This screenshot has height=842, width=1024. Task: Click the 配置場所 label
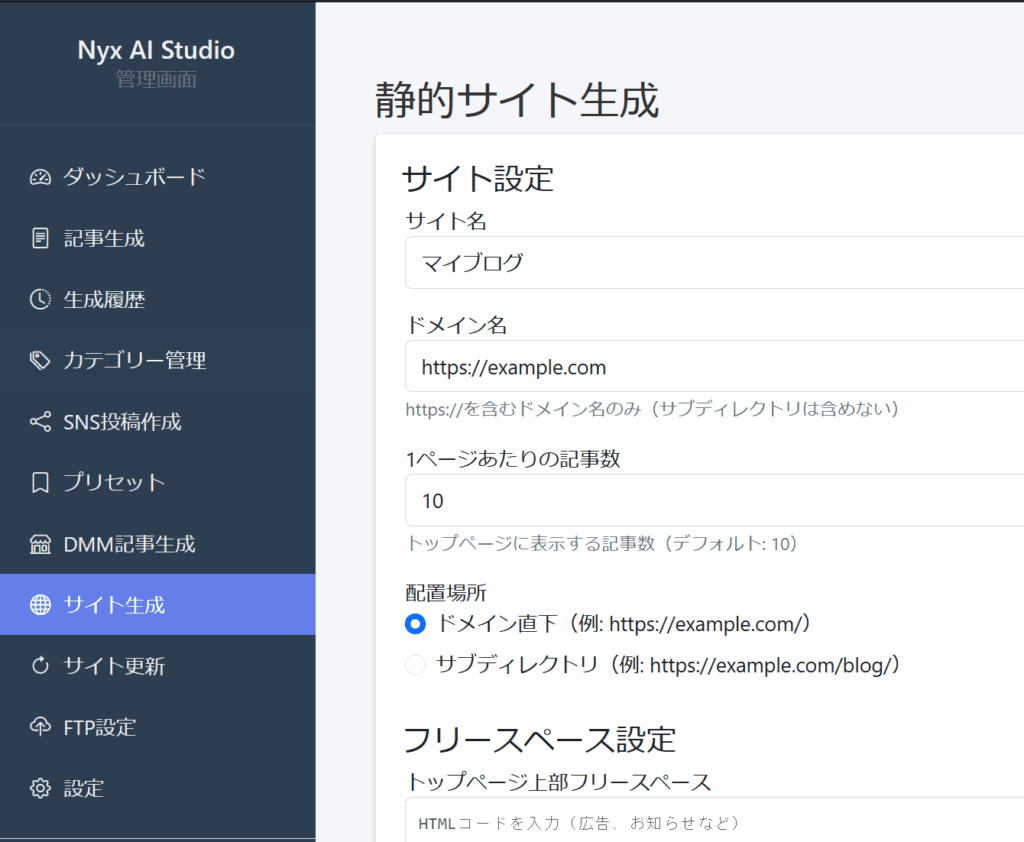[446, 592]
